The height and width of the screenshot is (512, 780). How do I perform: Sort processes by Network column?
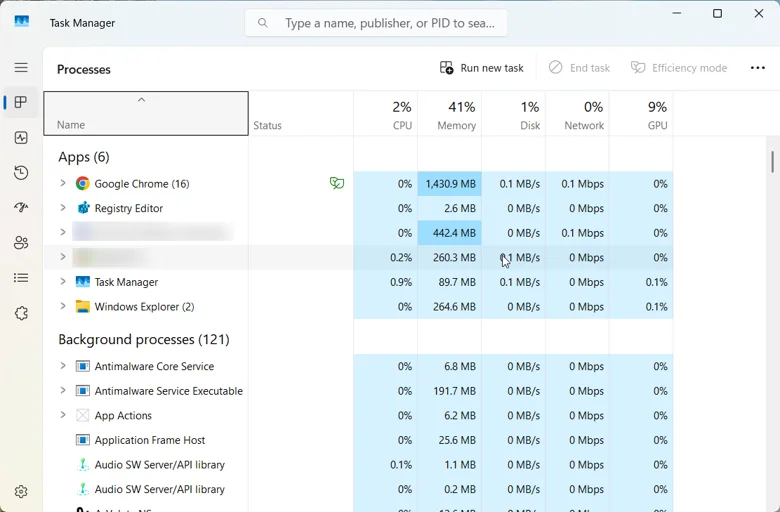coord(578,113)
